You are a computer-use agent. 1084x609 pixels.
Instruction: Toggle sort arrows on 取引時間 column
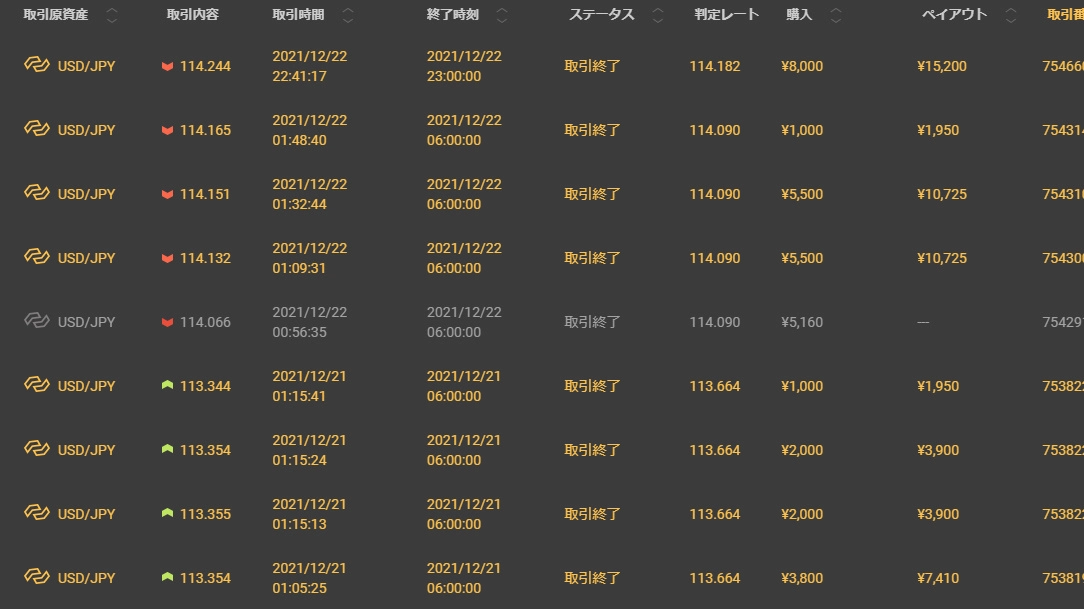(x=348, y=15)
